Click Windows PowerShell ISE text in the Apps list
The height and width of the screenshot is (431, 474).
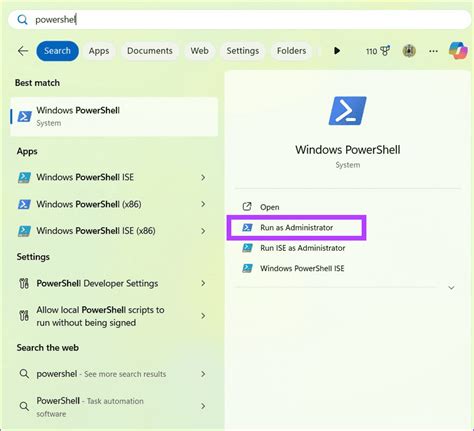click(x=85, y=177)
